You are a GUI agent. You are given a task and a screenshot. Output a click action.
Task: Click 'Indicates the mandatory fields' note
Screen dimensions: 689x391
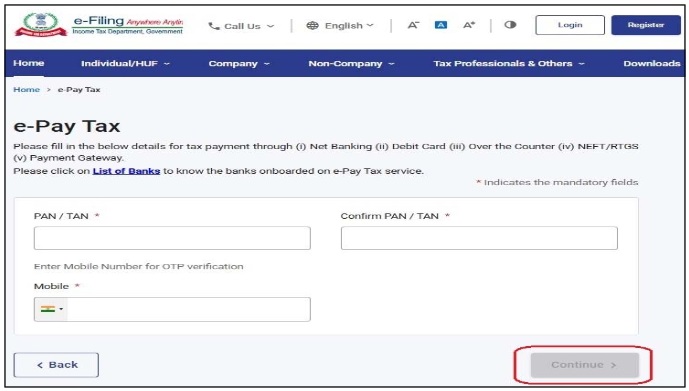coord(557,182)
